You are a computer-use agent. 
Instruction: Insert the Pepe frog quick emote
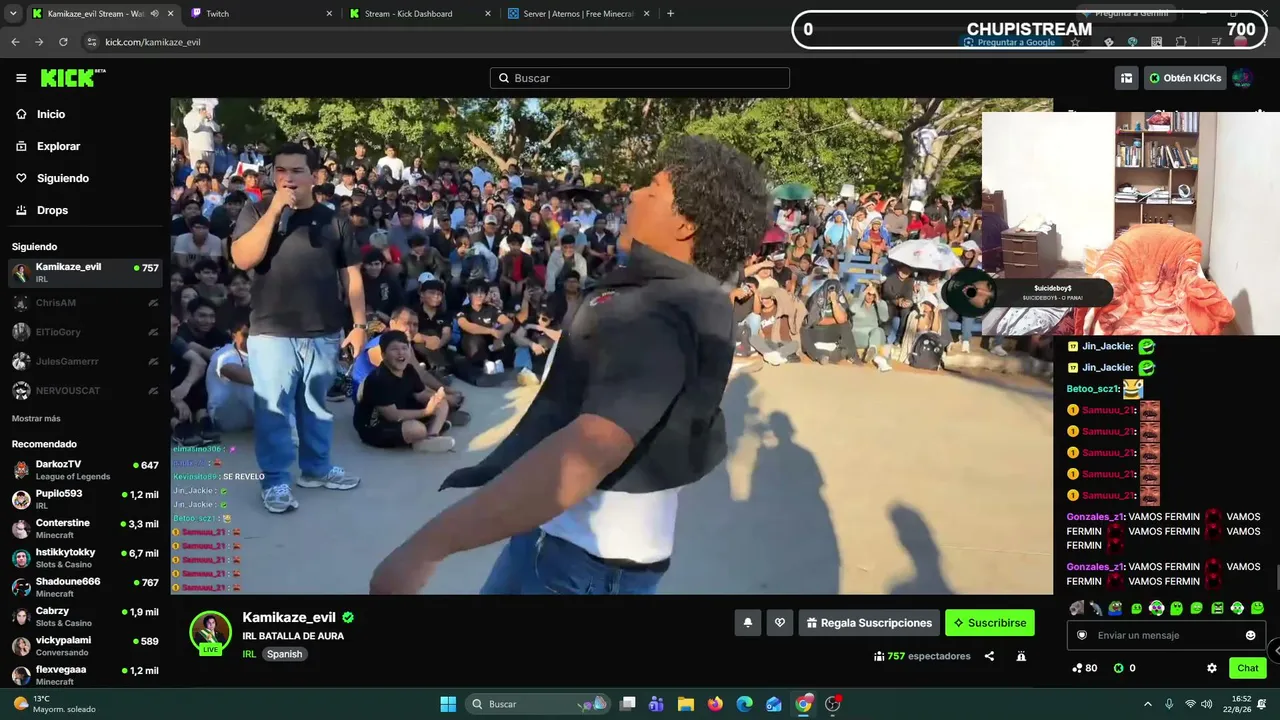click(1116, 608)
